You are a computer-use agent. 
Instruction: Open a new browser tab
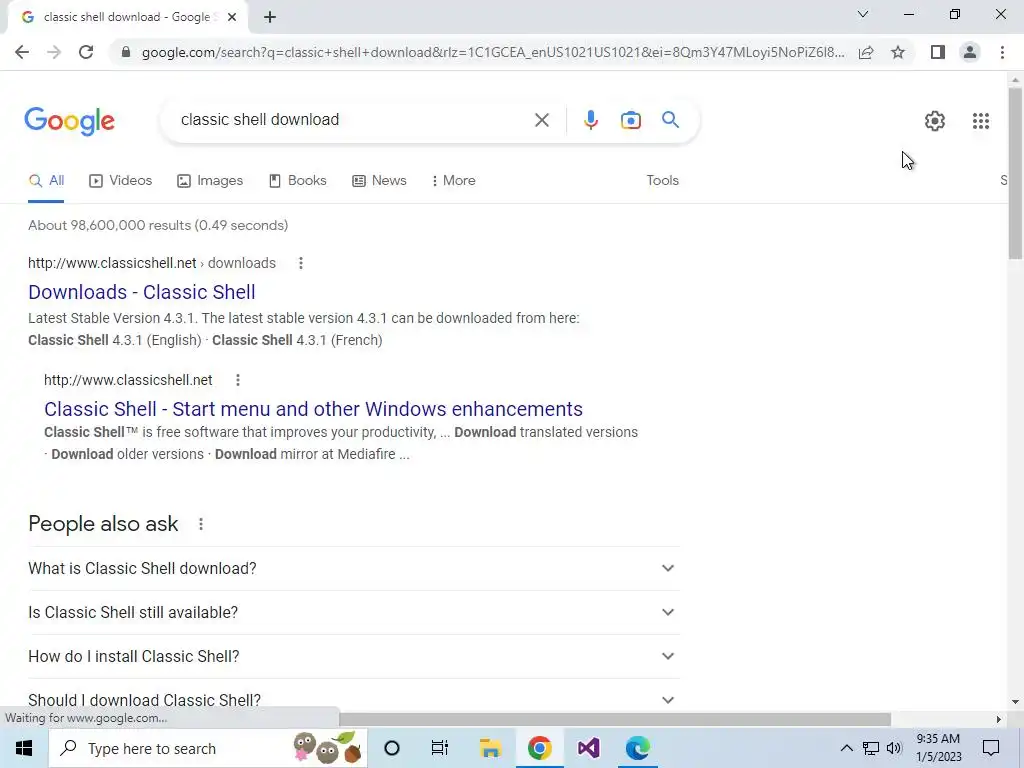coord(270,18)
